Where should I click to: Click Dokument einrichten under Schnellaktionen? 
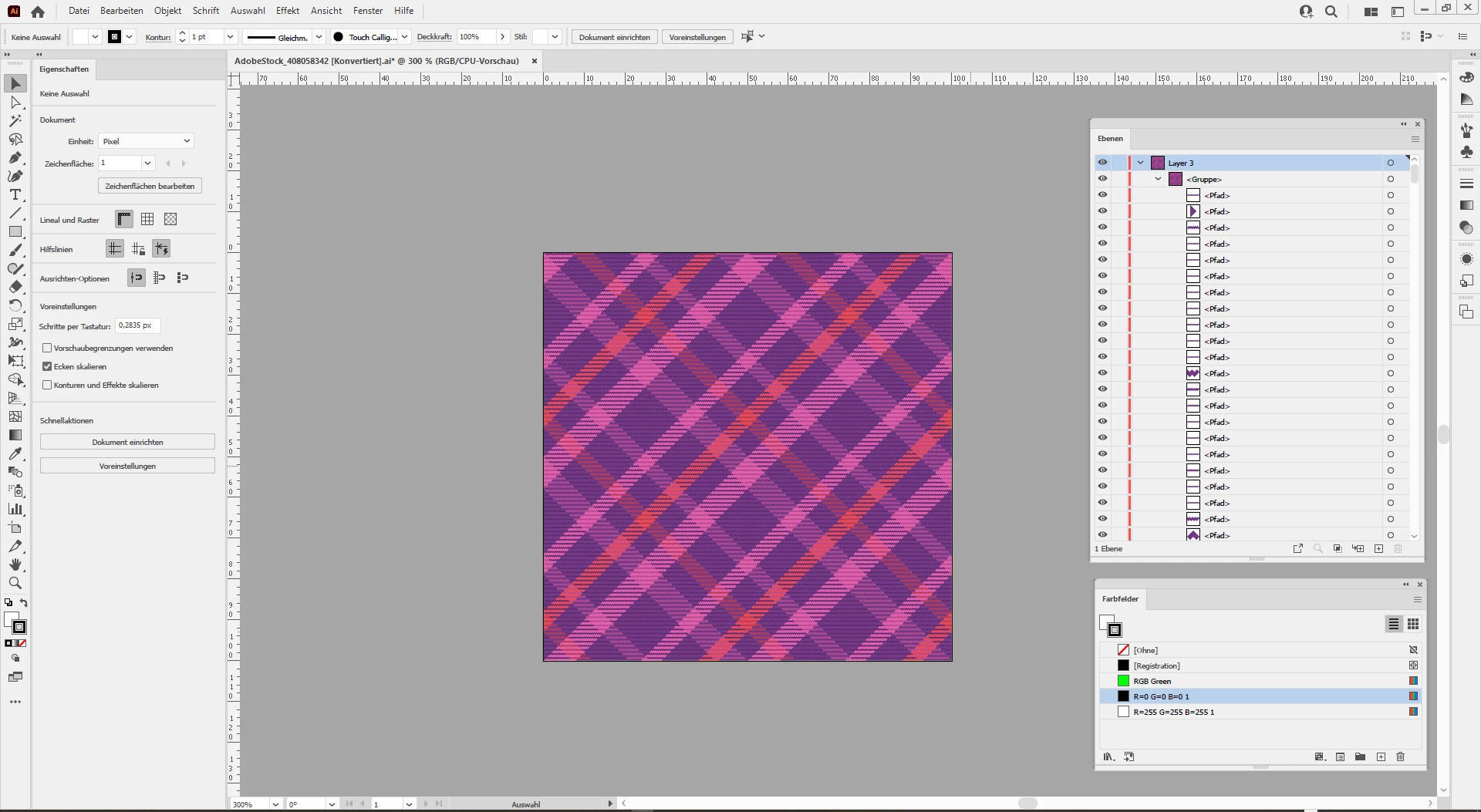click(127, 443)
